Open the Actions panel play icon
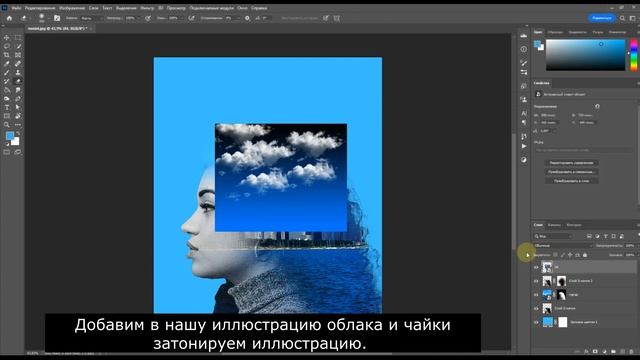This screenshot has height=360, width=640. (524, 147)
